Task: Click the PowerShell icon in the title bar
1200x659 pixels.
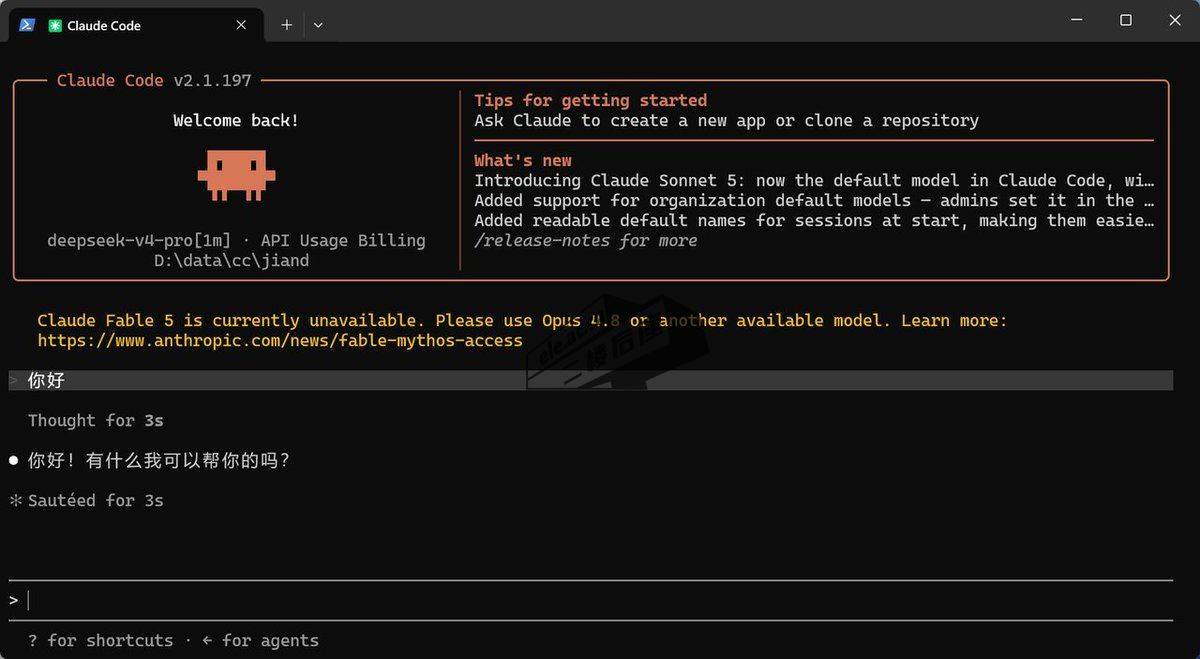Action: coord(27,25)
